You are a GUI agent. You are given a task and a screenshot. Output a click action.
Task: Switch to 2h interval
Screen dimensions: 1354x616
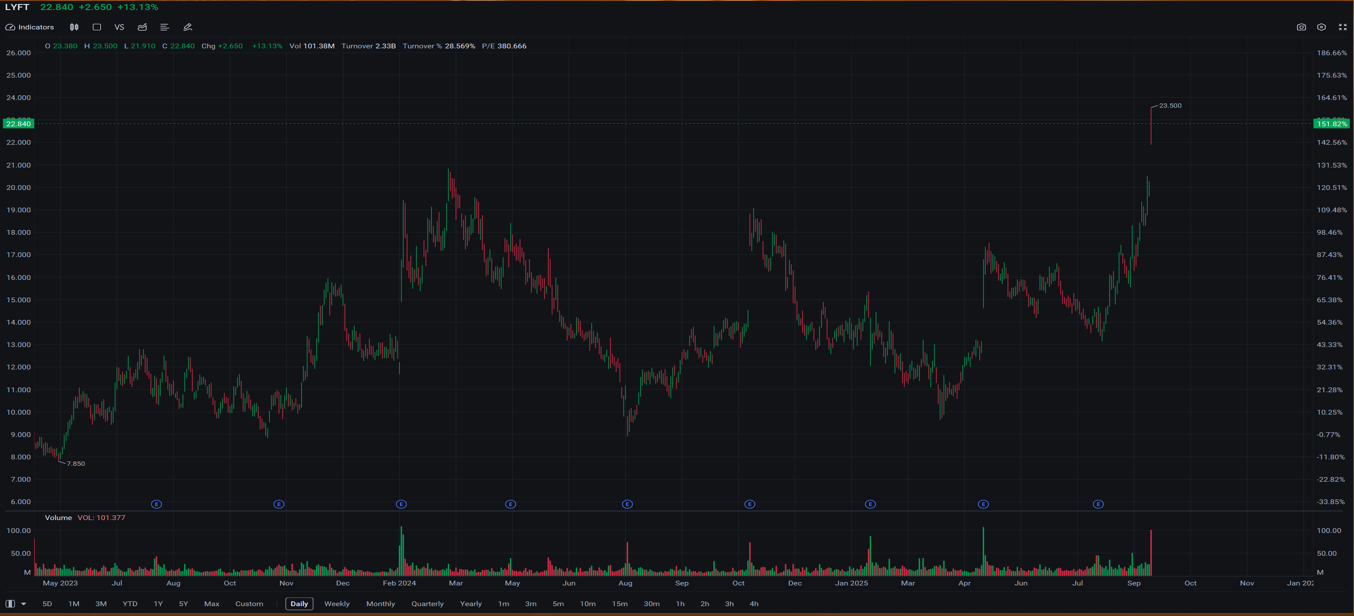click(x=705, y=604)
